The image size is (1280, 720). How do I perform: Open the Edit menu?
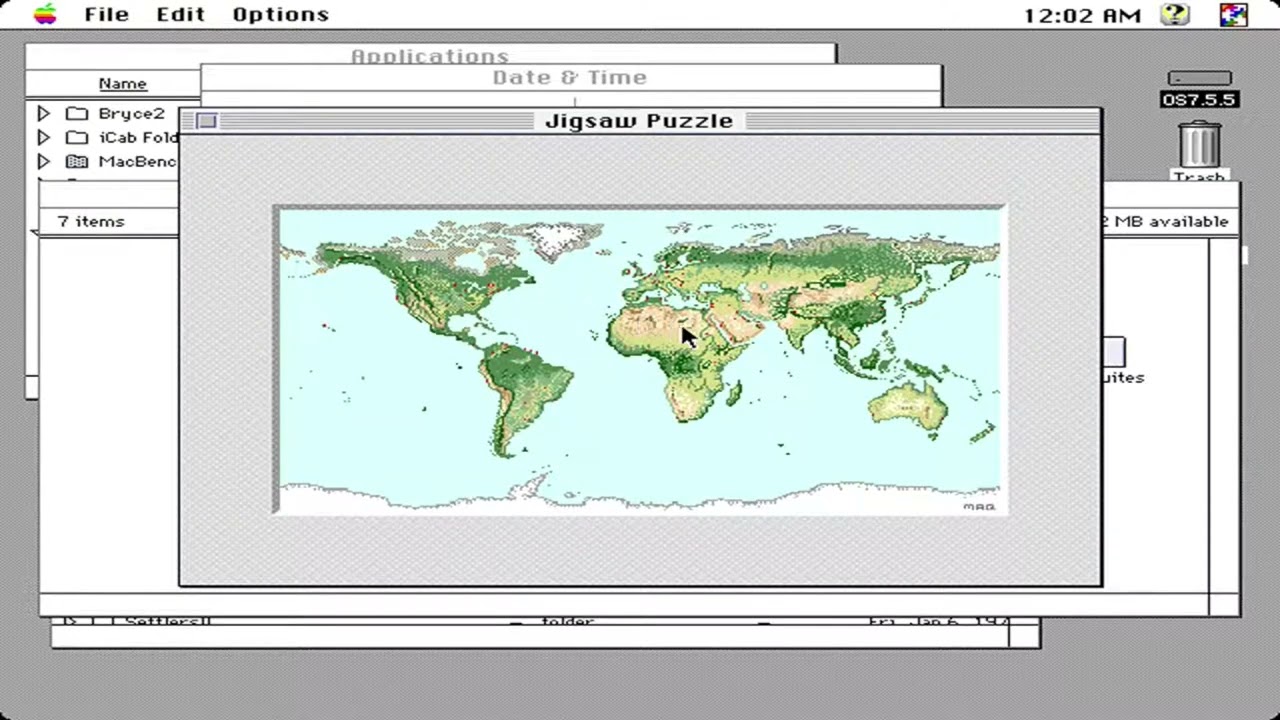click(180, 14)
